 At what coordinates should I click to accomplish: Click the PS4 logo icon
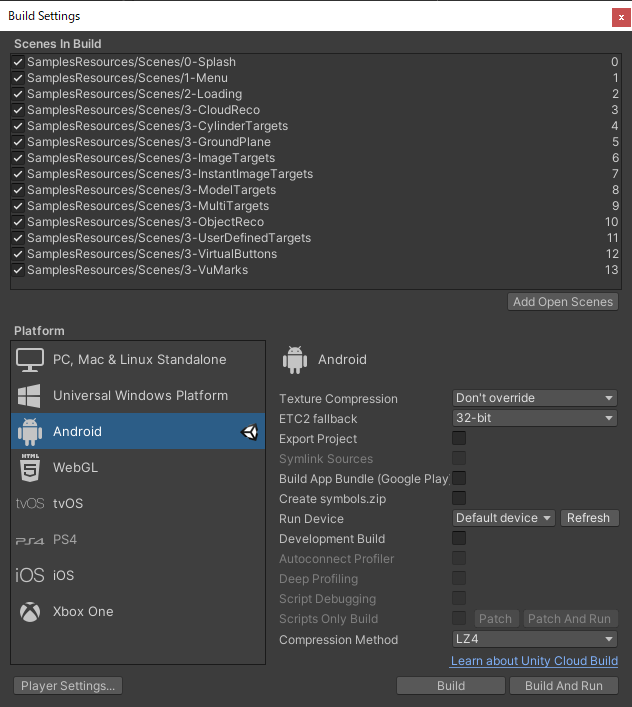click(30, 540)
